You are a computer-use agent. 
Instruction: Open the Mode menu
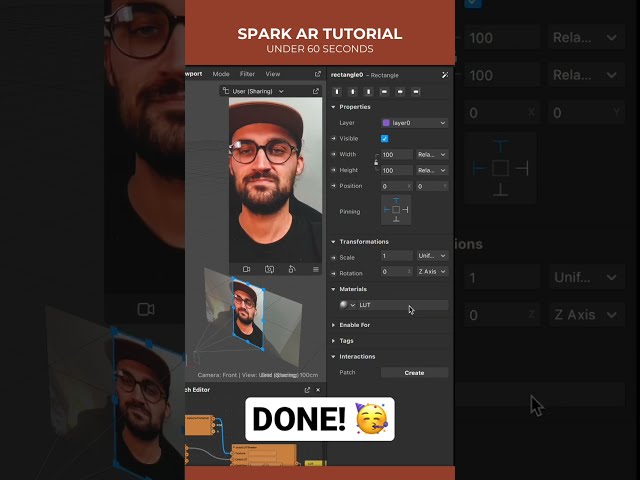tap(221, 74)
